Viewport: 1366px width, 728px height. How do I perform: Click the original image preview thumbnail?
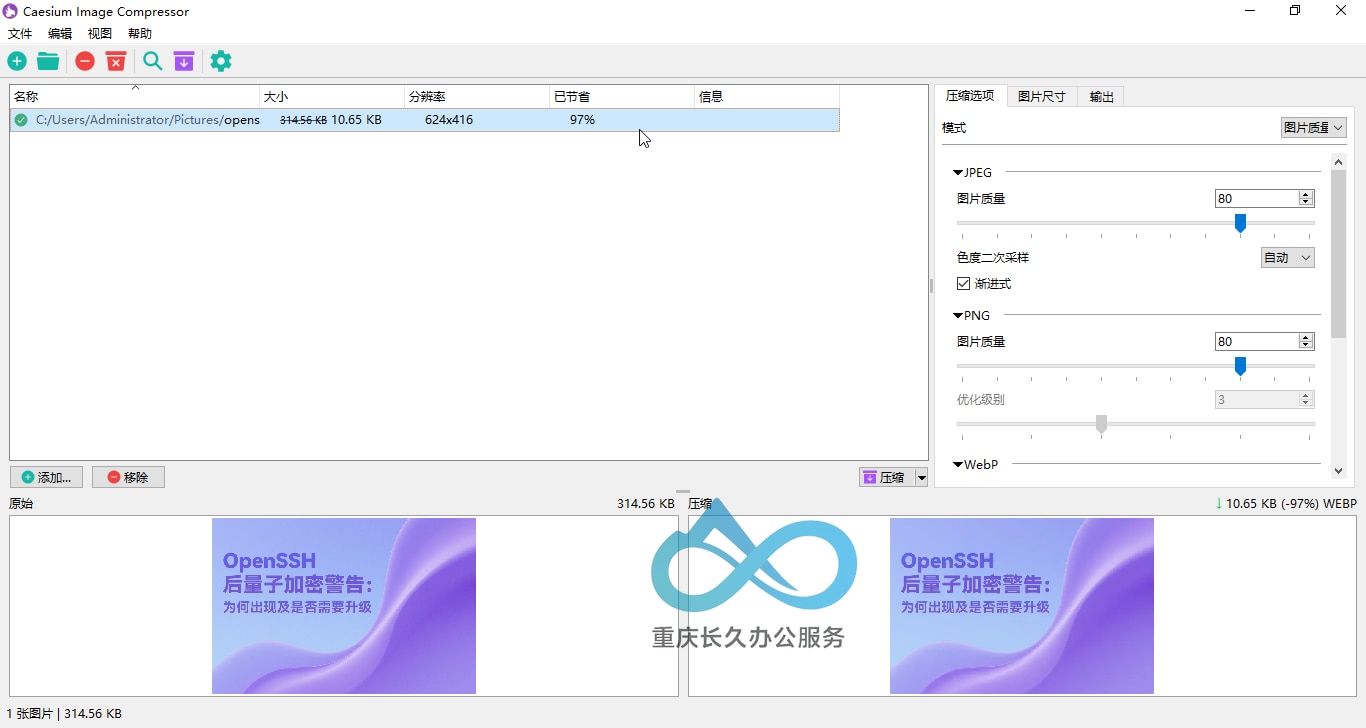tap(344, 606)
